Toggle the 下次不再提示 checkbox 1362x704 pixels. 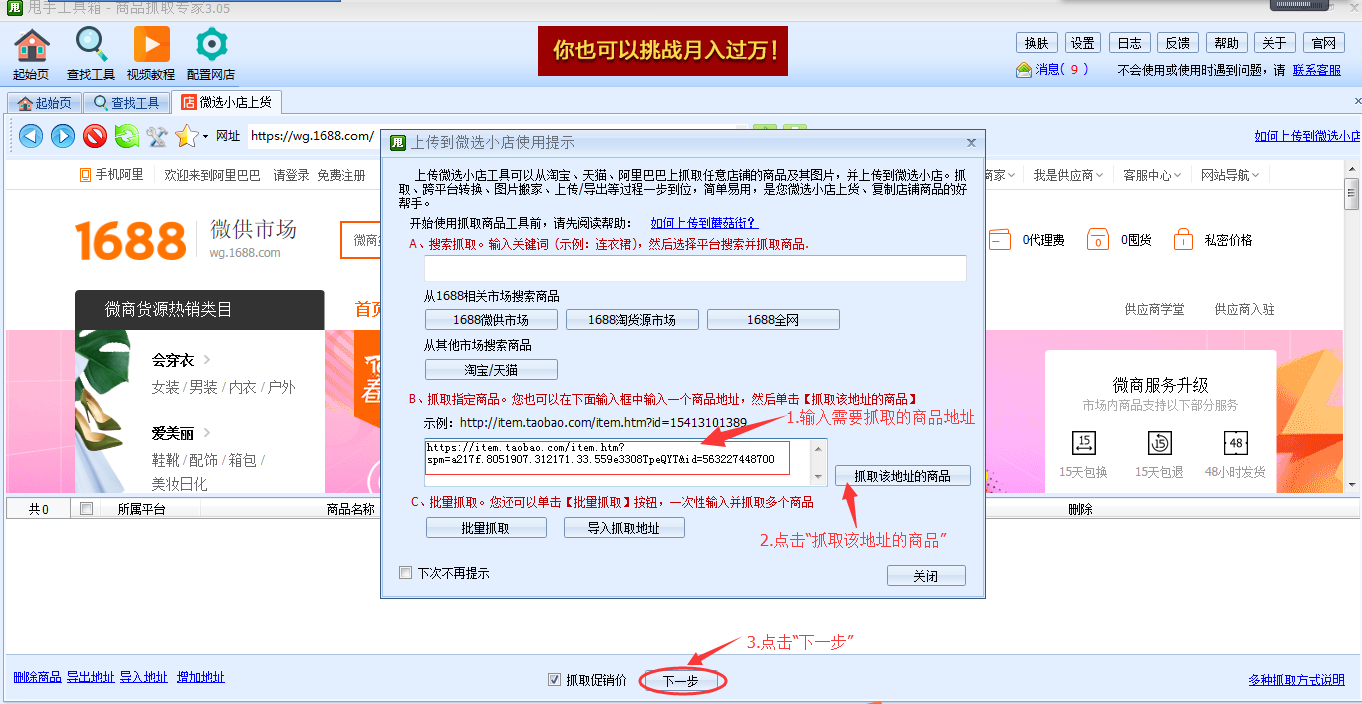(405, 573)
